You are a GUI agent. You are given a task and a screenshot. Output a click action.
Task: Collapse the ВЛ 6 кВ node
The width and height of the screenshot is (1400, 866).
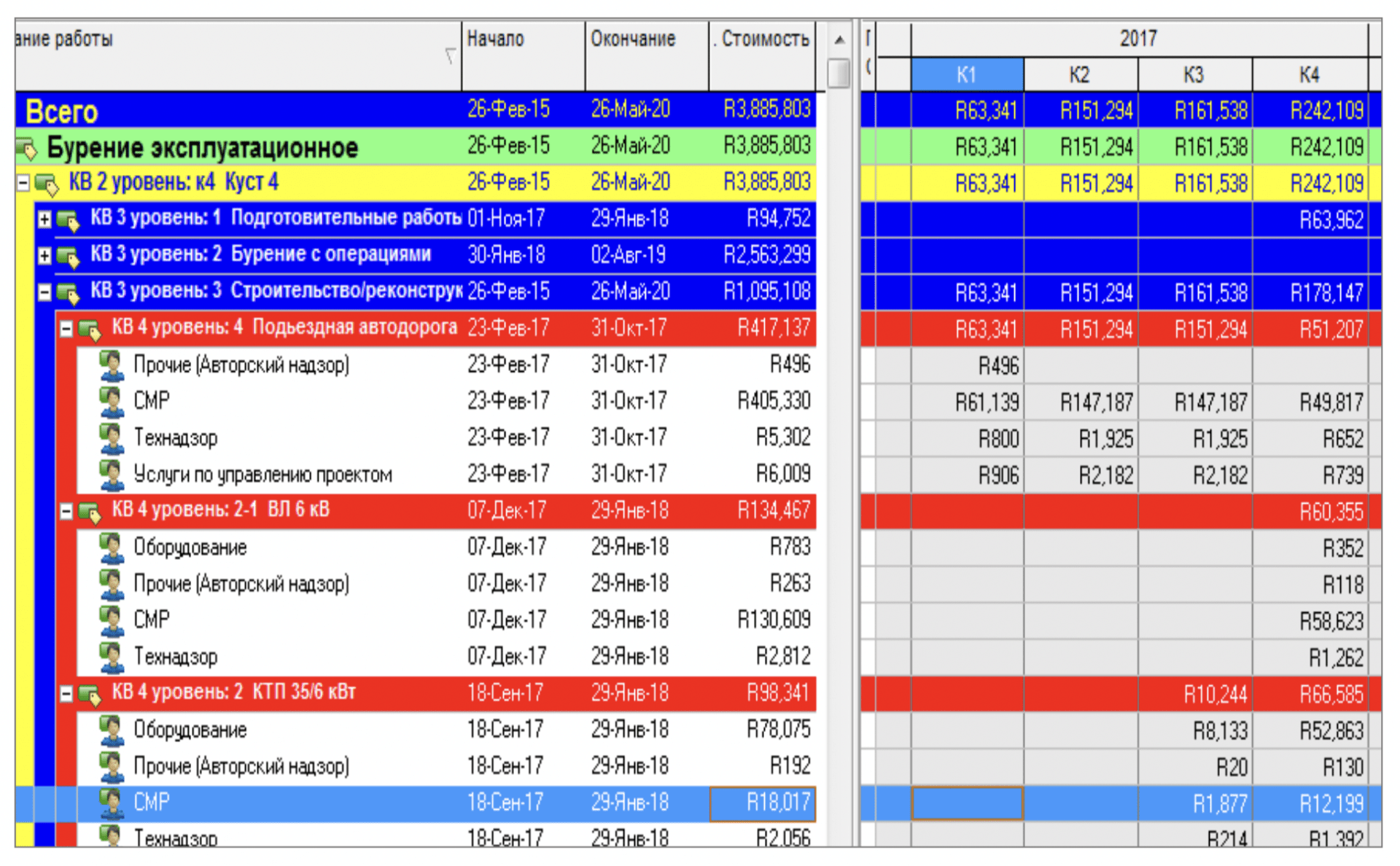click(x=66, y=511)
